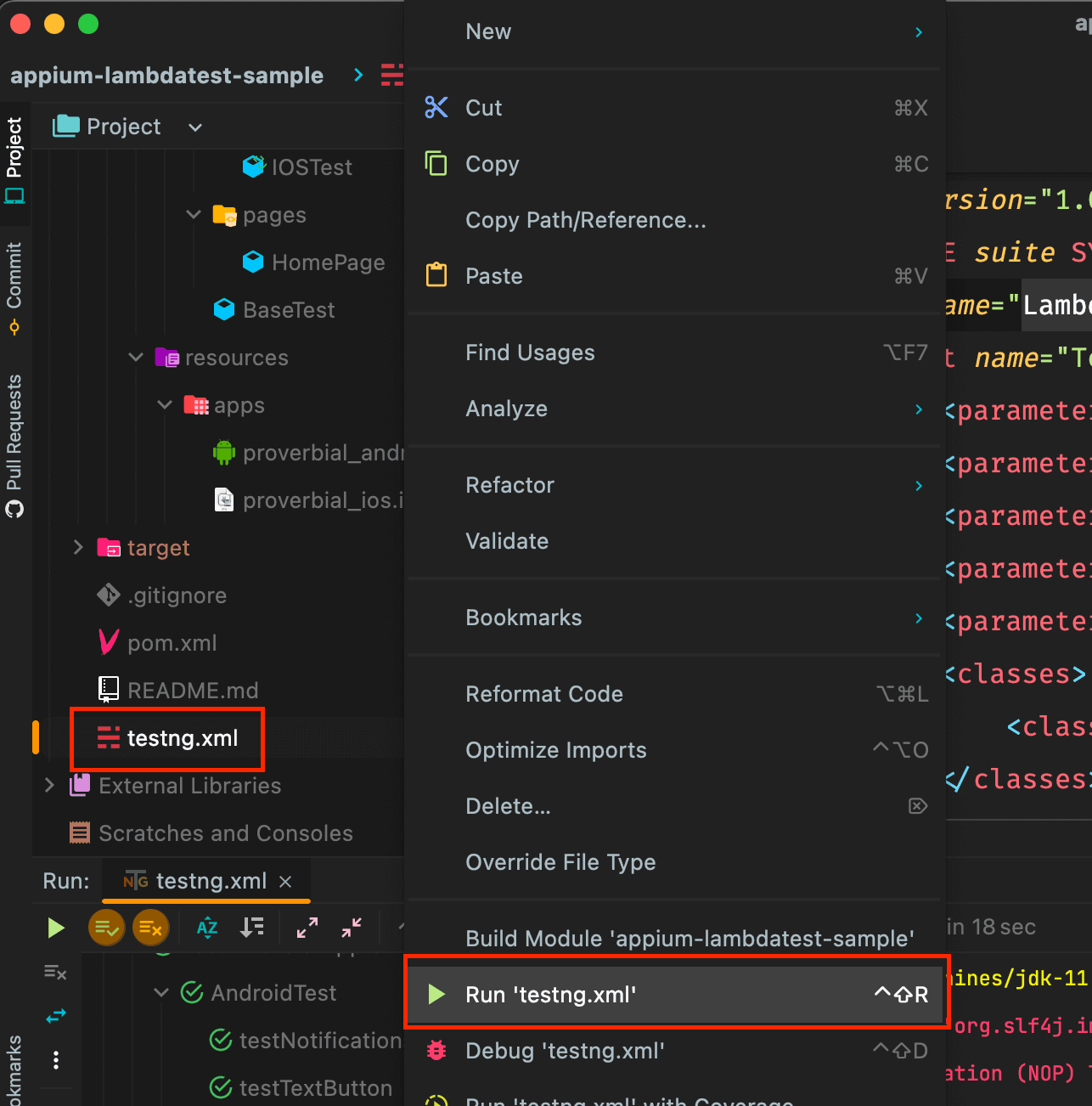This screenshot has width=1092, height=1106.
Task: Click the proverbial_ios file icon
Action: click(224, 499)
